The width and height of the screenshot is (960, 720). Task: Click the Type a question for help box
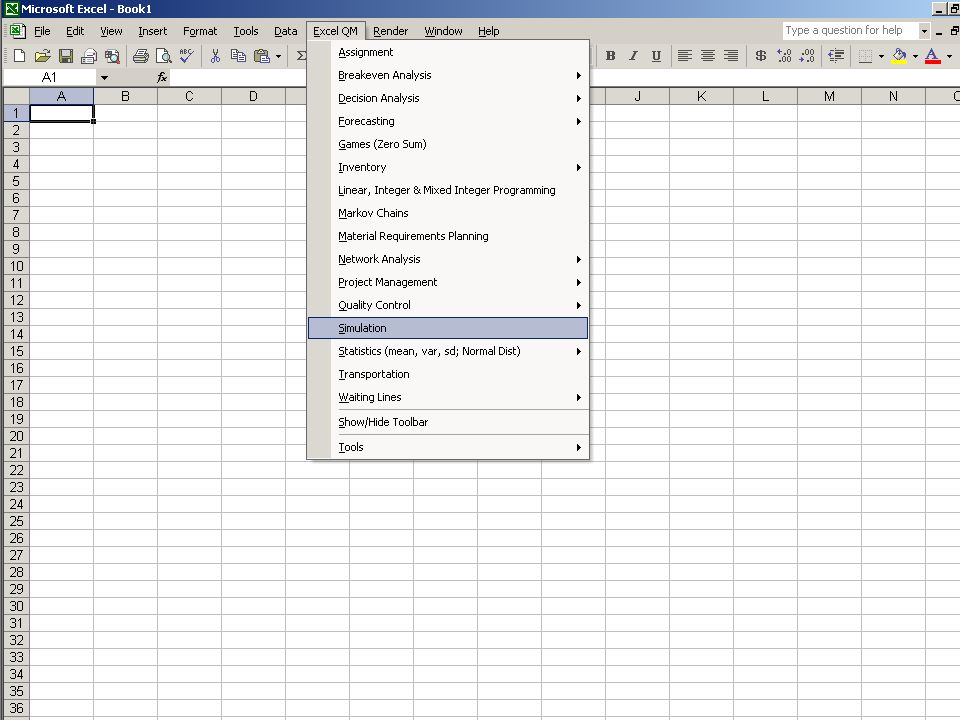point(850,31)
